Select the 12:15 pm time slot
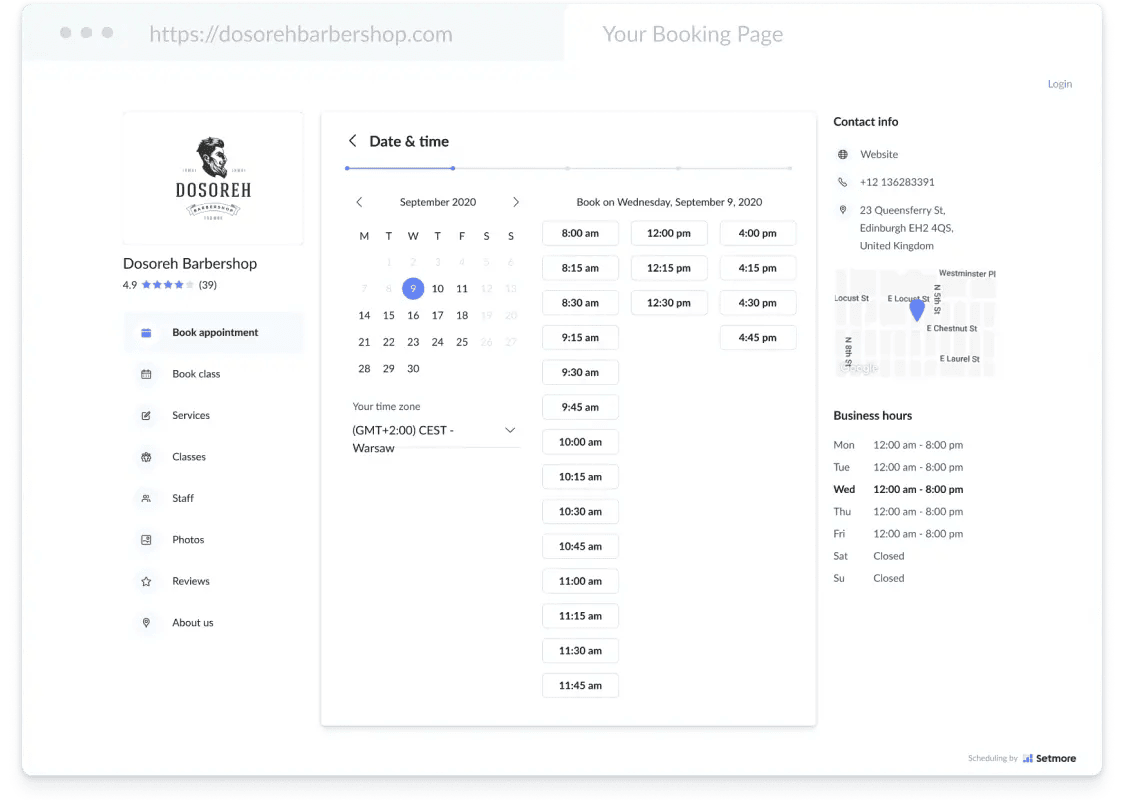The width and height of the screenshot is (1122, 800). (669, 268)
